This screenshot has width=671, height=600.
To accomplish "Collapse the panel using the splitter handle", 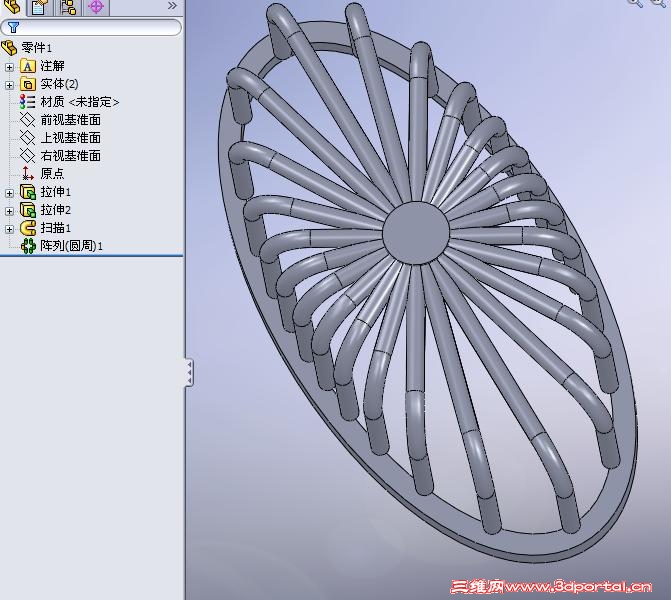I will point(189,373).
